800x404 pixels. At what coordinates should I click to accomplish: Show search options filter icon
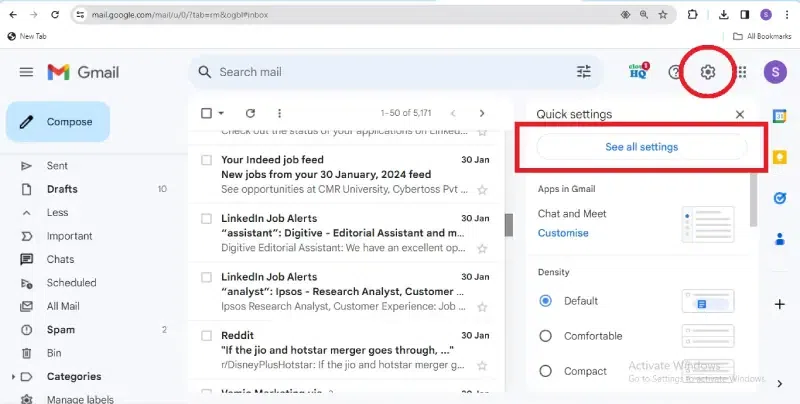click(584, 72)
